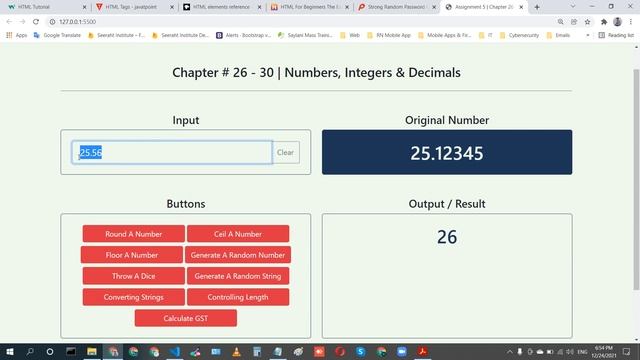This screenshot has height=360, width=640.
Task: Show more bookmarks overflow arrow
Action: tap(588, 35)
